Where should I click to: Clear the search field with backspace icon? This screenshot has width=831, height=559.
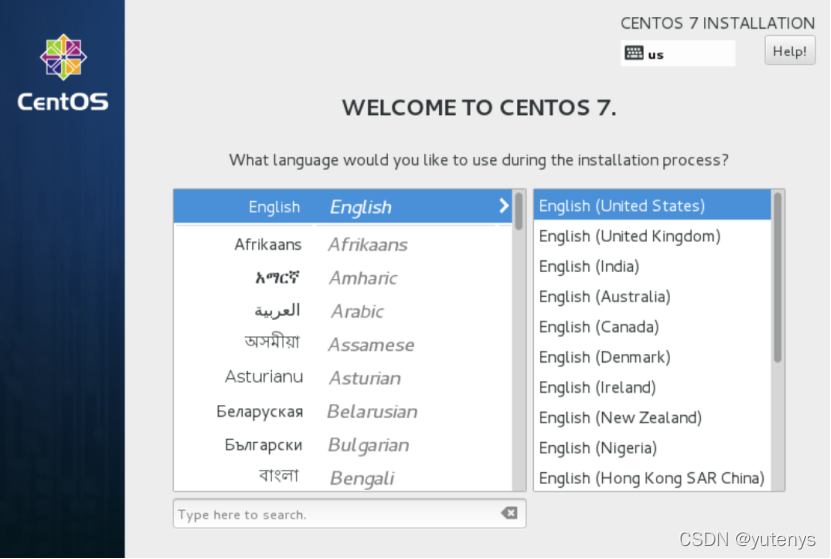[509, 513]
